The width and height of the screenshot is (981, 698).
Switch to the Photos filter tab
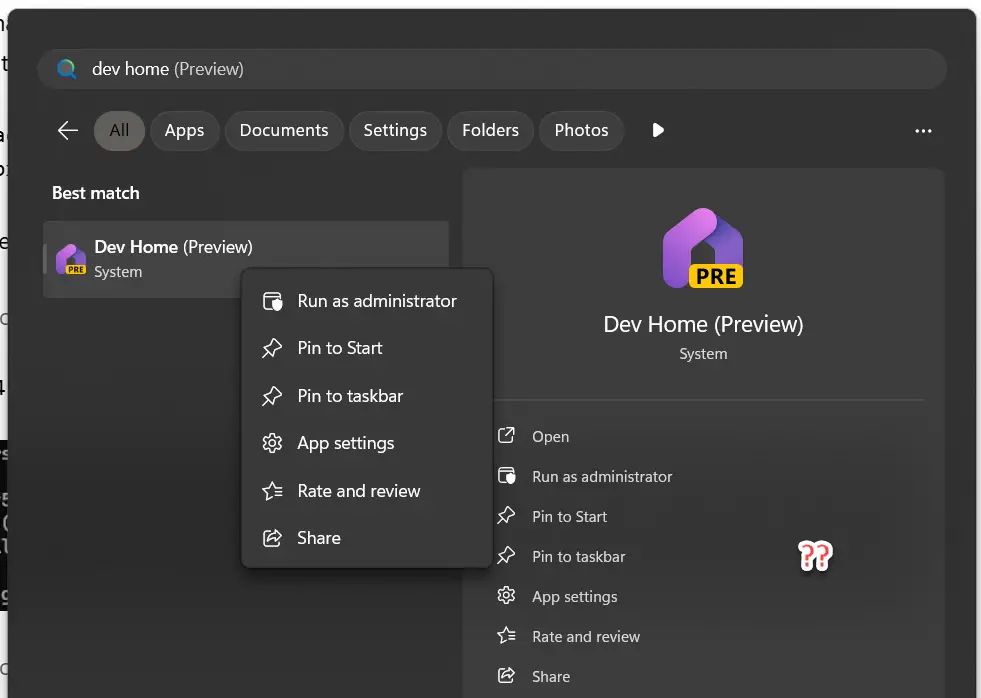pos(581,130)
